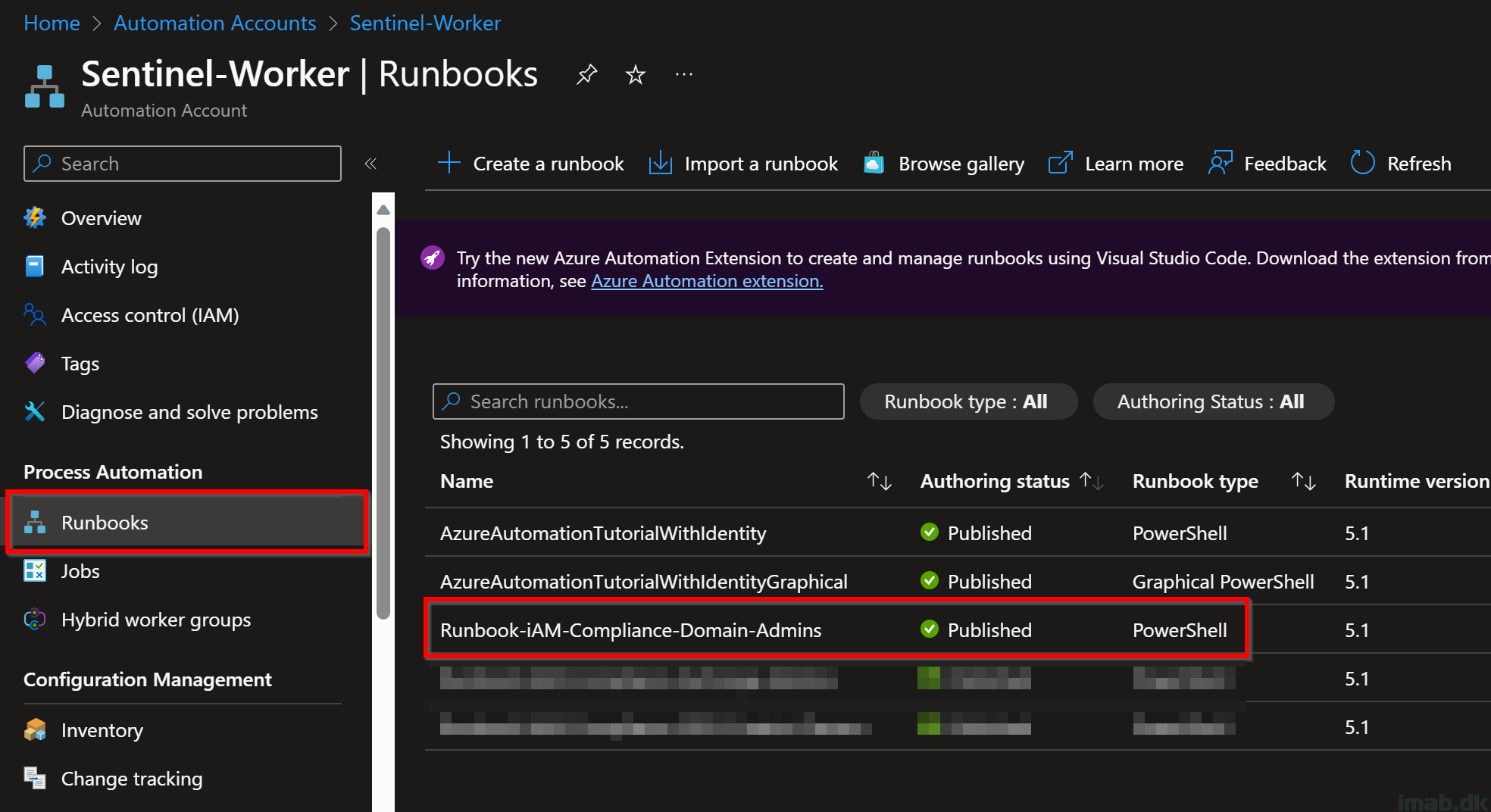The width and height of the screenshot is (1491, 812).
Task: Open Change tracking menu item
Action: click(x=132, y=779)
